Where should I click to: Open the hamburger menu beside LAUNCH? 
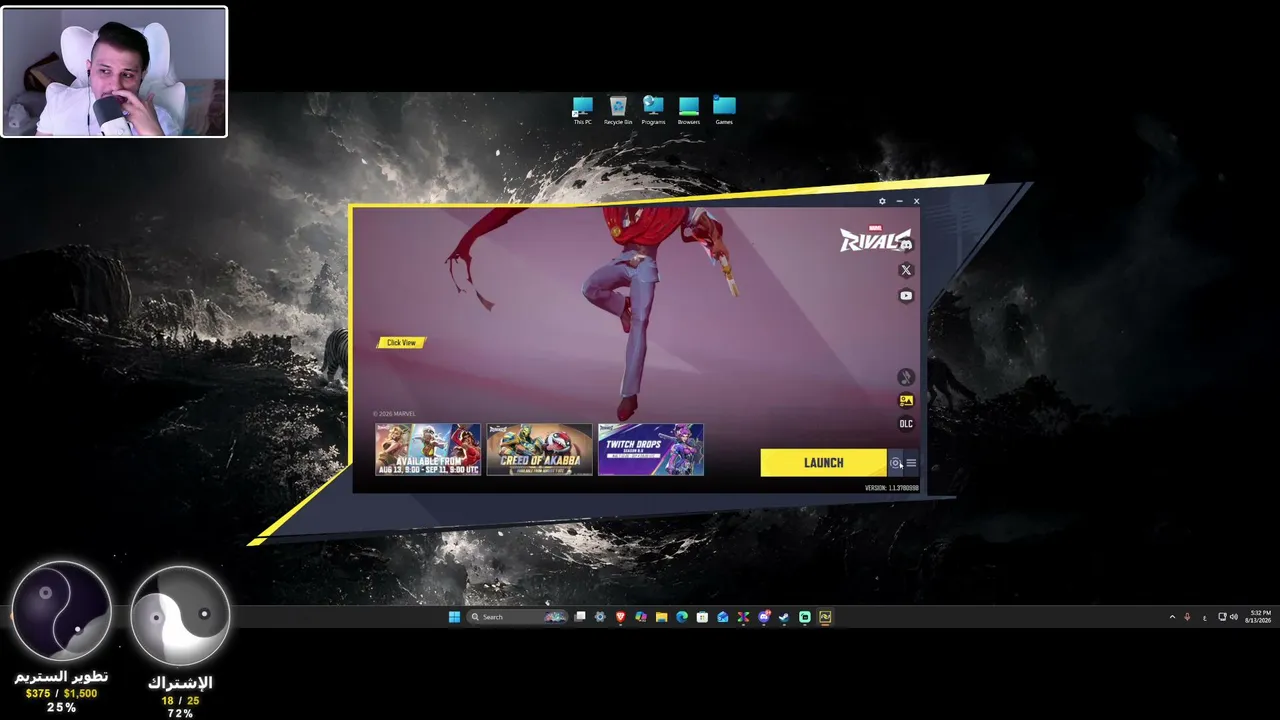911,463
